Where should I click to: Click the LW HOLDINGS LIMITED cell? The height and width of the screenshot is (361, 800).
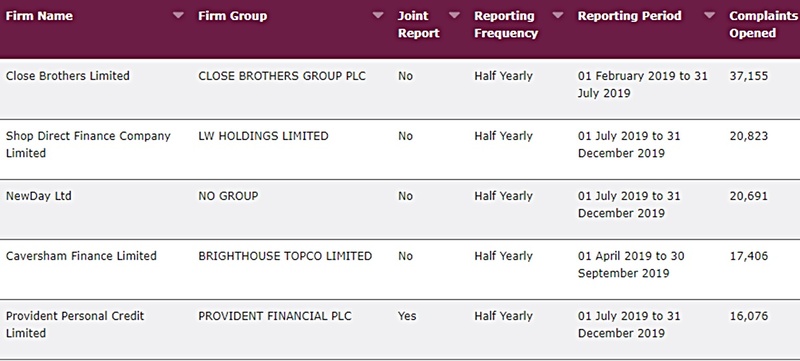pos(263,136)
